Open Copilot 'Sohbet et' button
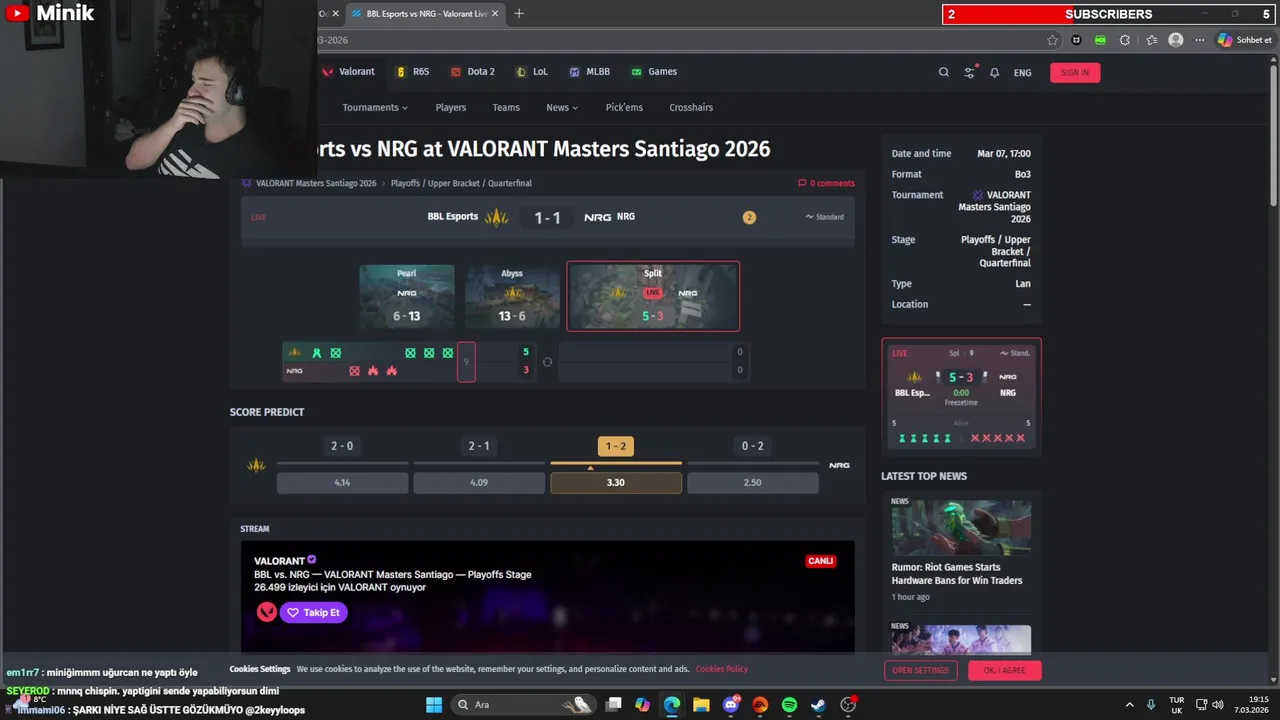Image resolution: width=1280 pixels, height=720 pixels. pyautogui.click(x=1244, y=40)
